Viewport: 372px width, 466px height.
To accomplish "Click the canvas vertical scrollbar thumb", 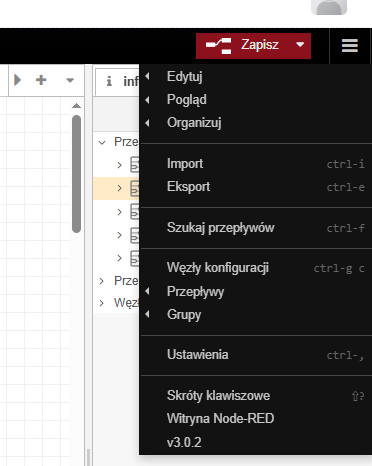I will point(76,174).
